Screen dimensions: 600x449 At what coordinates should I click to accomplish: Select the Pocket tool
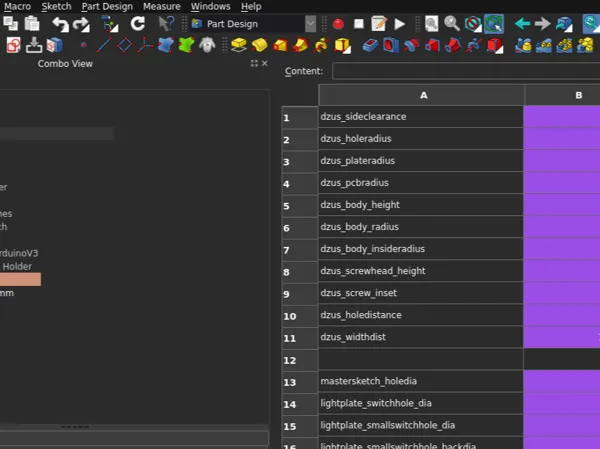coord(370,45)
